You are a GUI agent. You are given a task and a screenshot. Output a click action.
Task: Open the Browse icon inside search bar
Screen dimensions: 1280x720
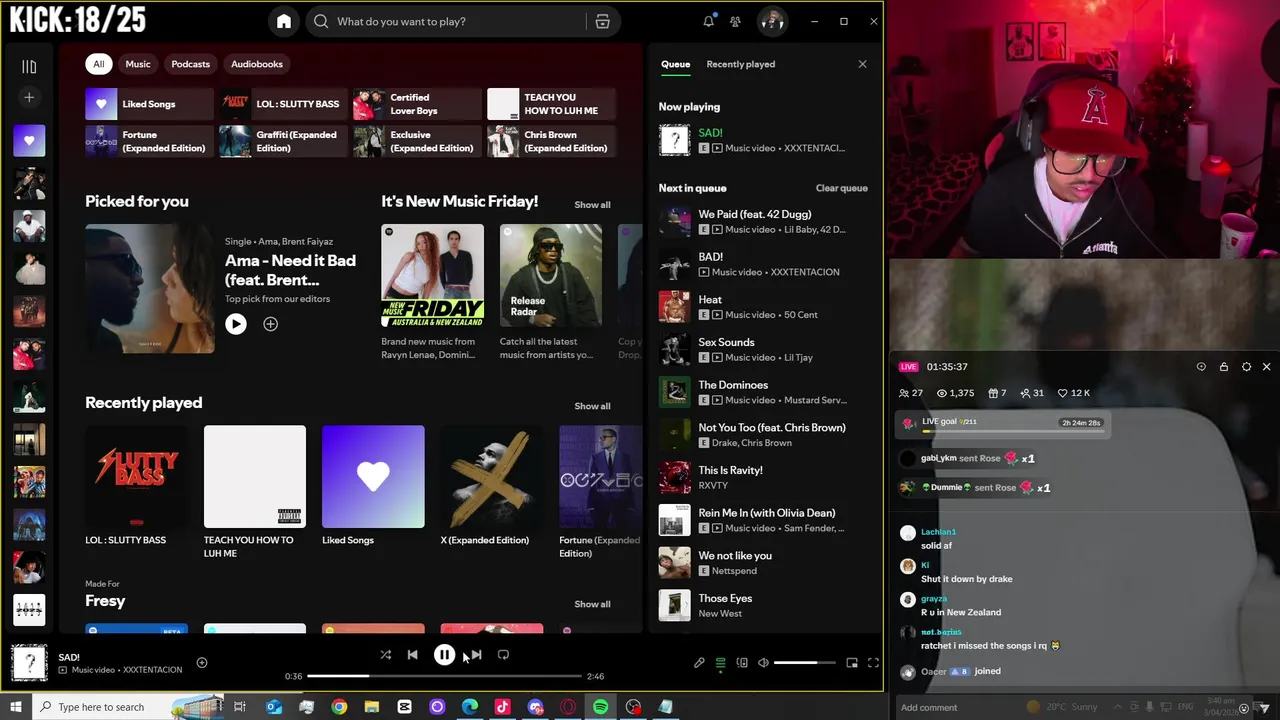(602, 21)
